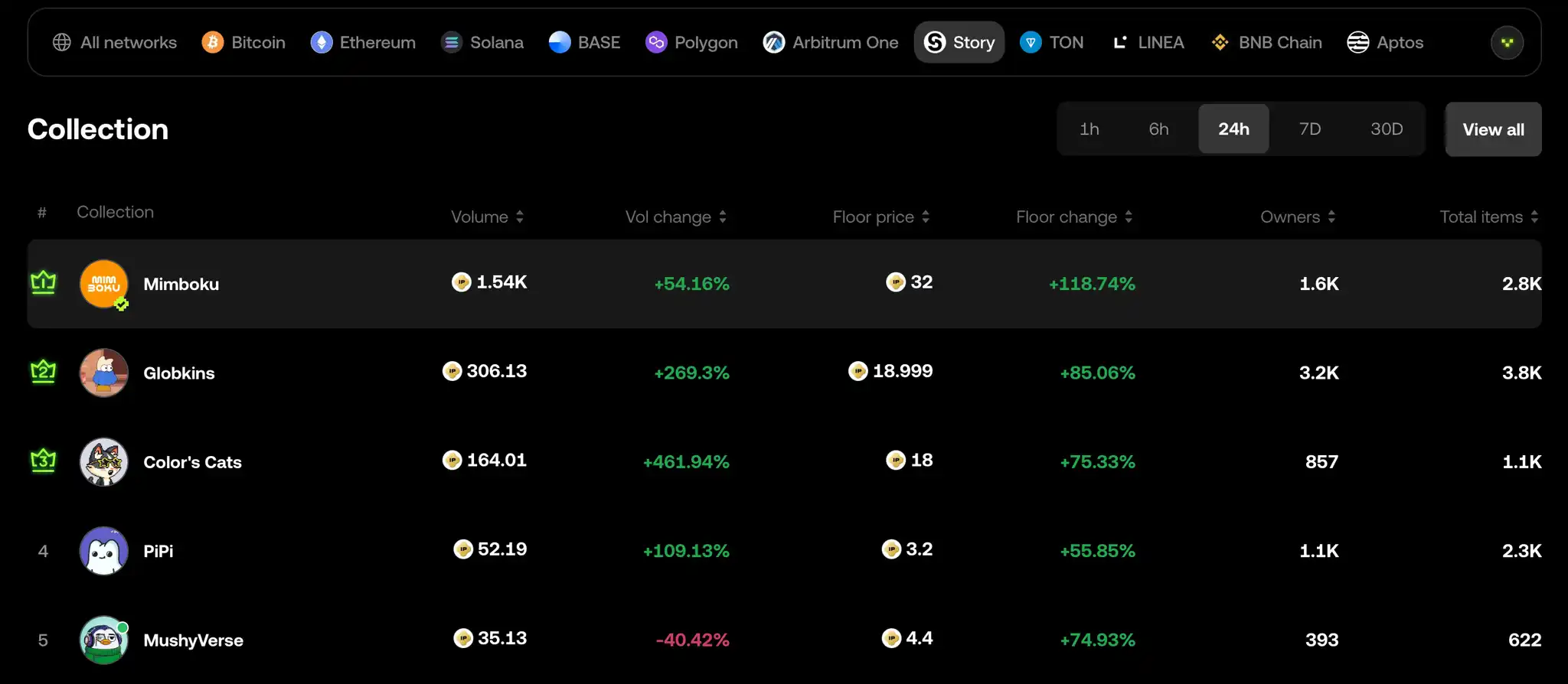
Task: Switch time range to 1h
Action: 1089,129
